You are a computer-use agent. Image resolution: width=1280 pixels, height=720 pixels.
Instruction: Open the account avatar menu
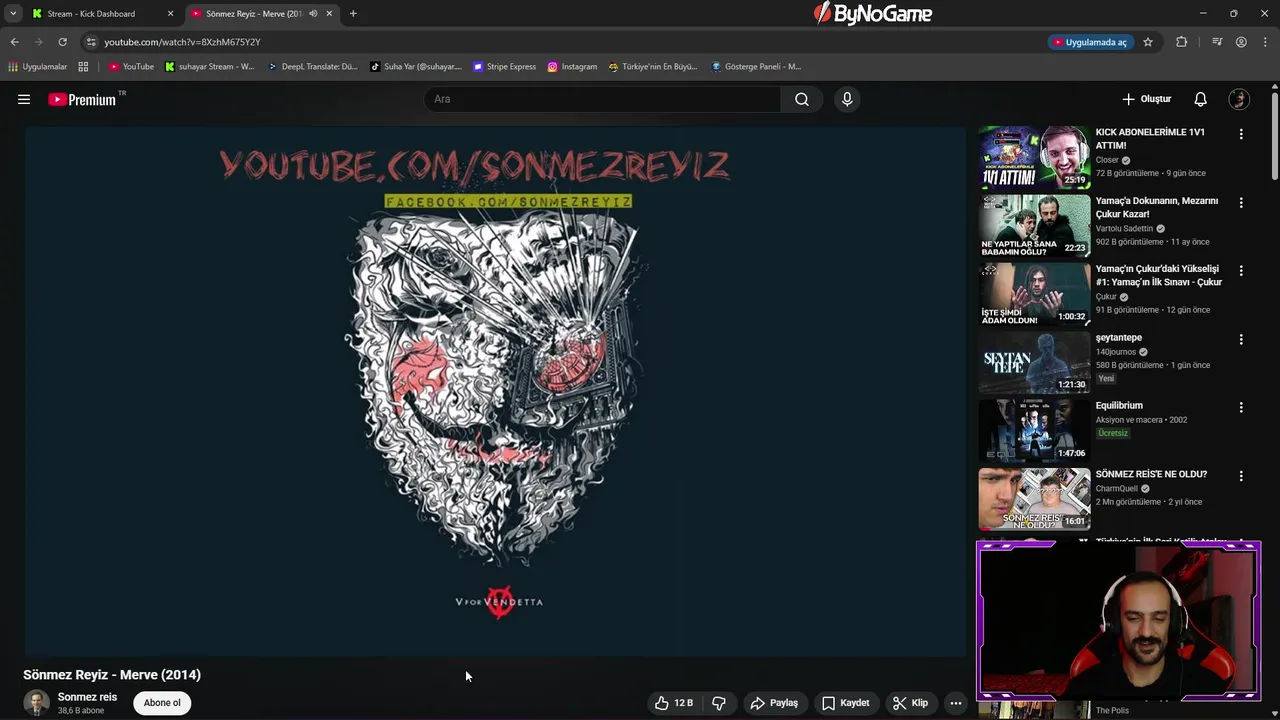pyautogui.click(x=1239, y=99)
